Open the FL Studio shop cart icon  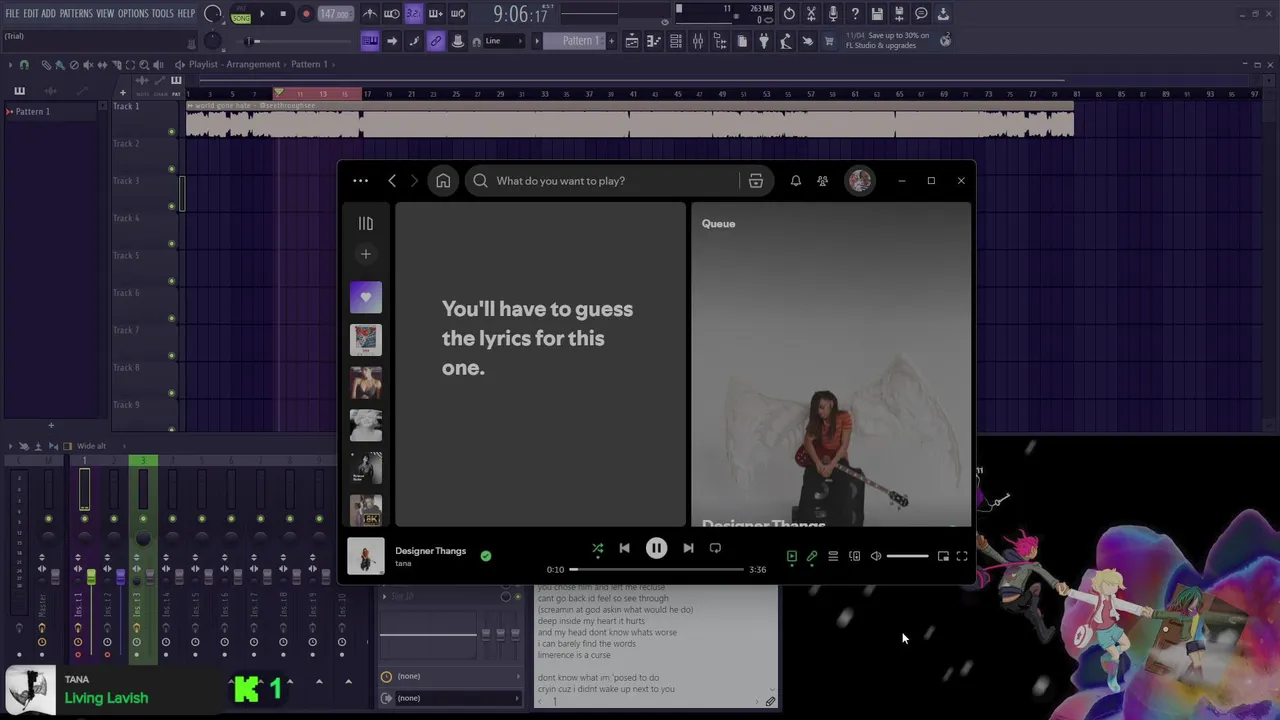click(829, 41)
